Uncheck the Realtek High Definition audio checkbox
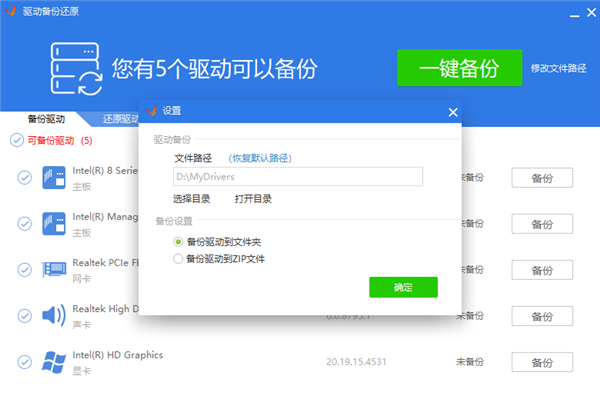Screen dimensions: 600x415 25,316
